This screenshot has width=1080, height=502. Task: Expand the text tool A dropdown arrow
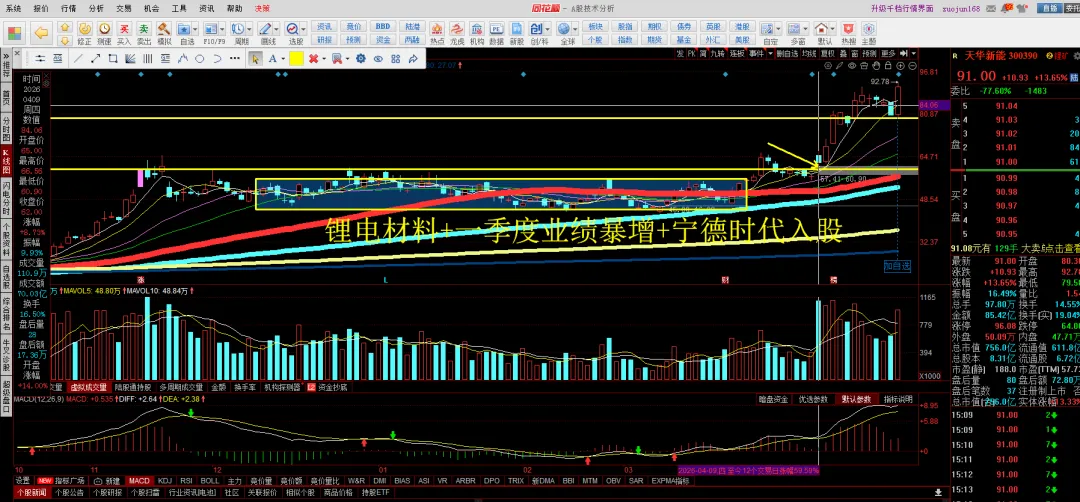282,59
